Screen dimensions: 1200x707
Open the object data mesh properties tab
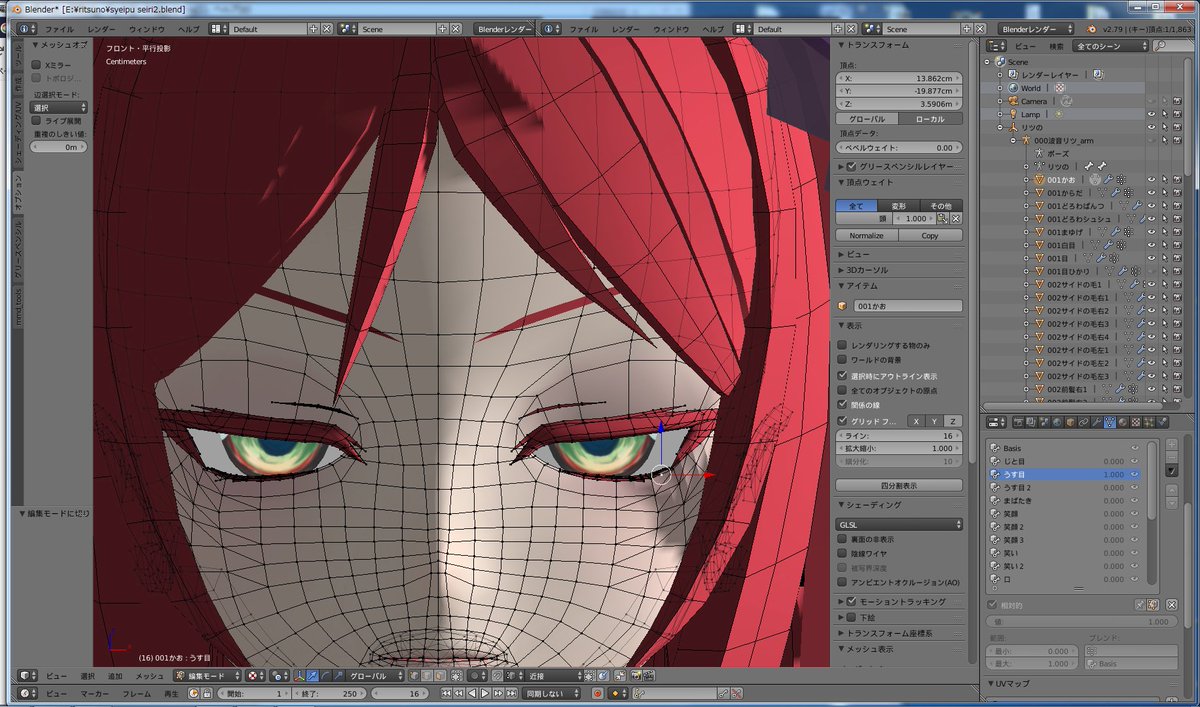(x=1110, y=422)
